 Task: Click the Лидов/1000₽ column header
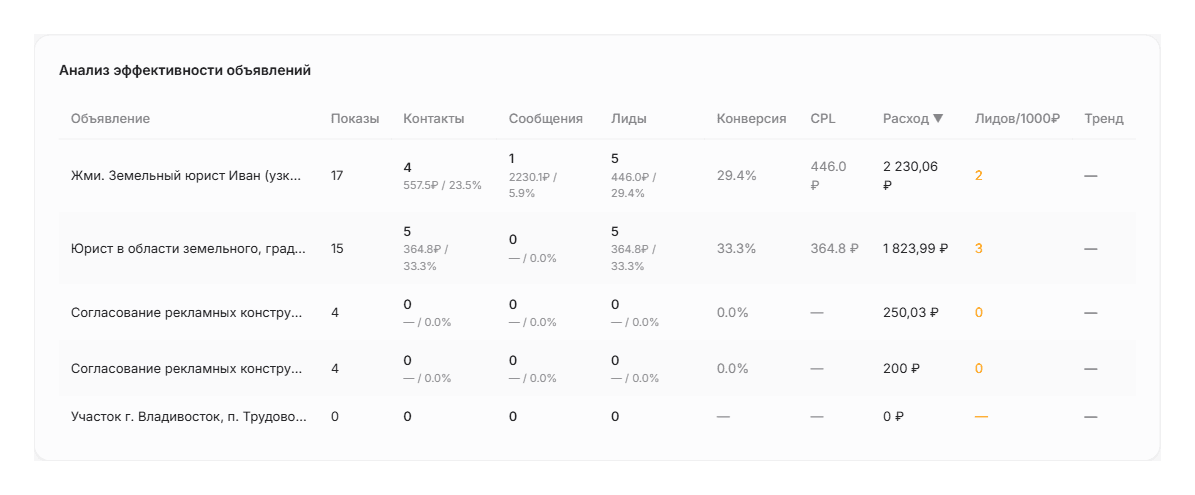pyautogui.click(x=1017, y=119)
